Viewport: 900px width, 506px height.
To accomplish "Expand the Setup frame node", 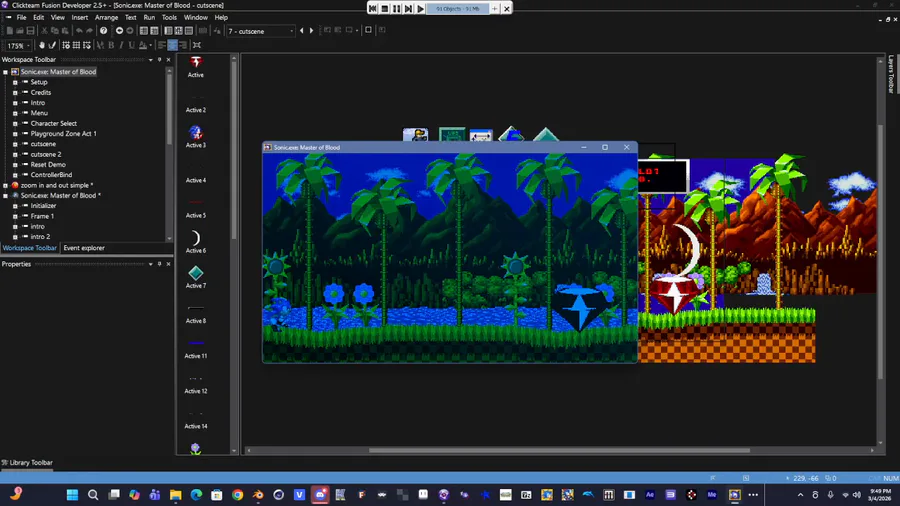I will point(15,83).
